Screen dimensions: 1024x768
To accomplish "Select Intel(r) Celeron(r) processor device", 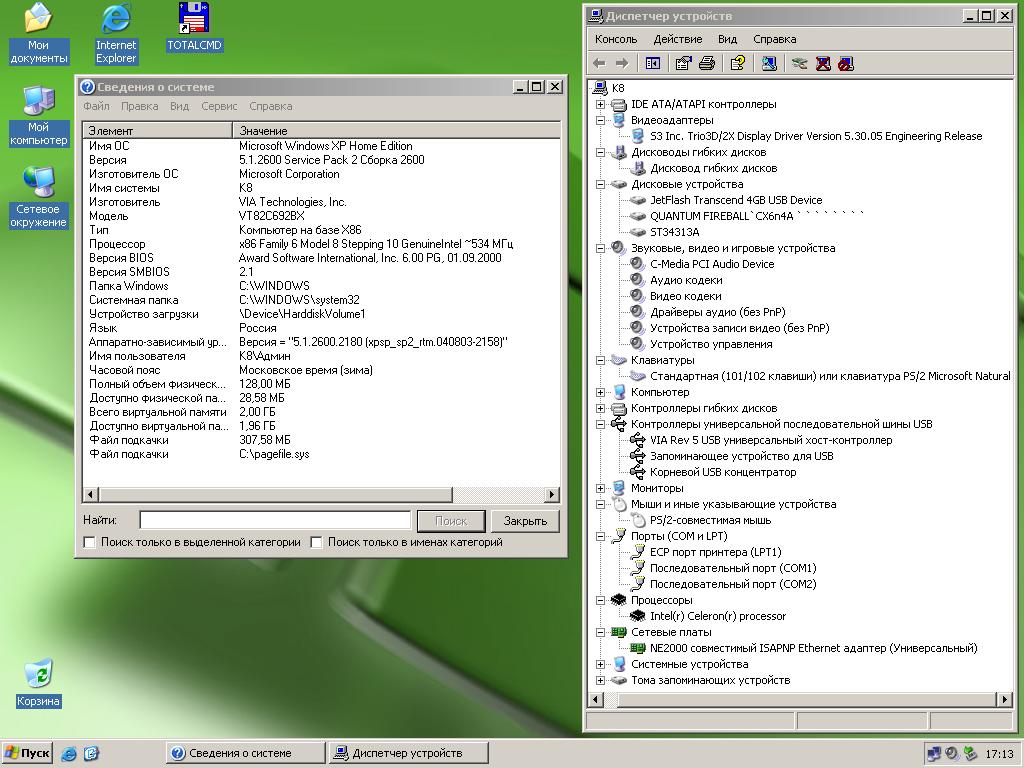I will click(717, 616).
